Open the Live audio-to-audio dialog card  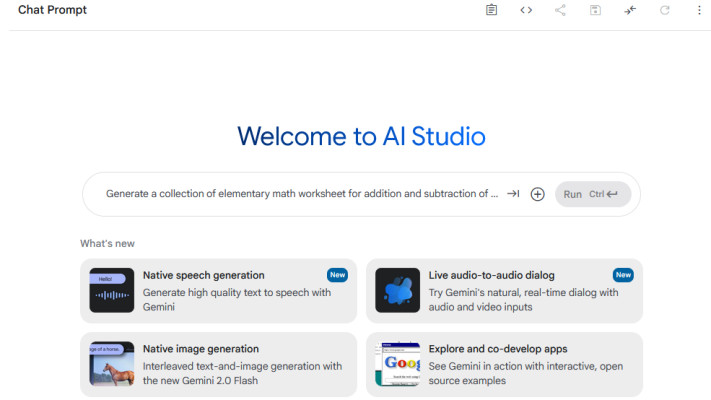(x=504, y=291)
